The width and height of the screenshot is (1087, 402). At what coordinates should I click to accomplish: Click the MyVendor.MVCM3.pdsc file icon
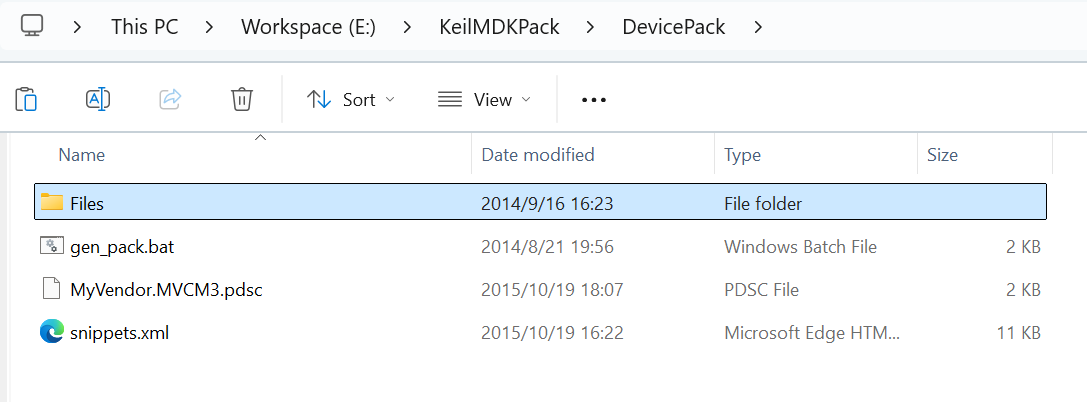point(52,289)
